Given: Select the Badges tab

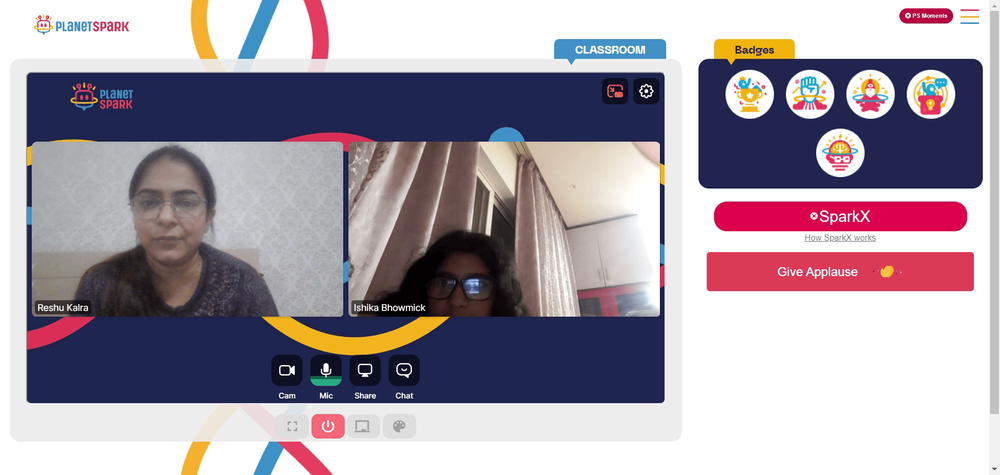Looking at the screenshot, I should click(754, 50).
